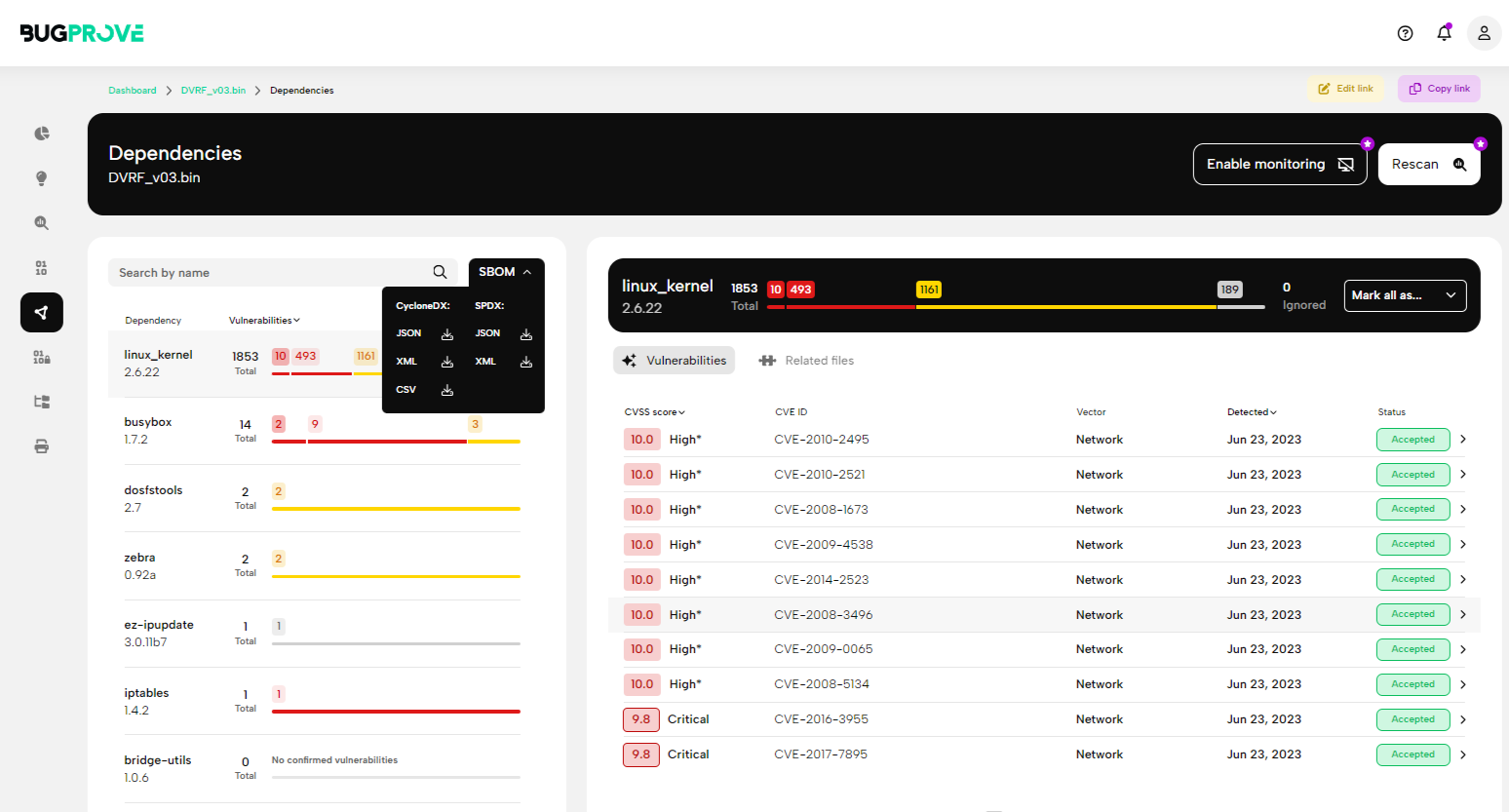Image resolution: width=1509 pixels, height=812 pixels.
Task: Open the pie chart overview panel in sidebar
Action: [41, 133]
